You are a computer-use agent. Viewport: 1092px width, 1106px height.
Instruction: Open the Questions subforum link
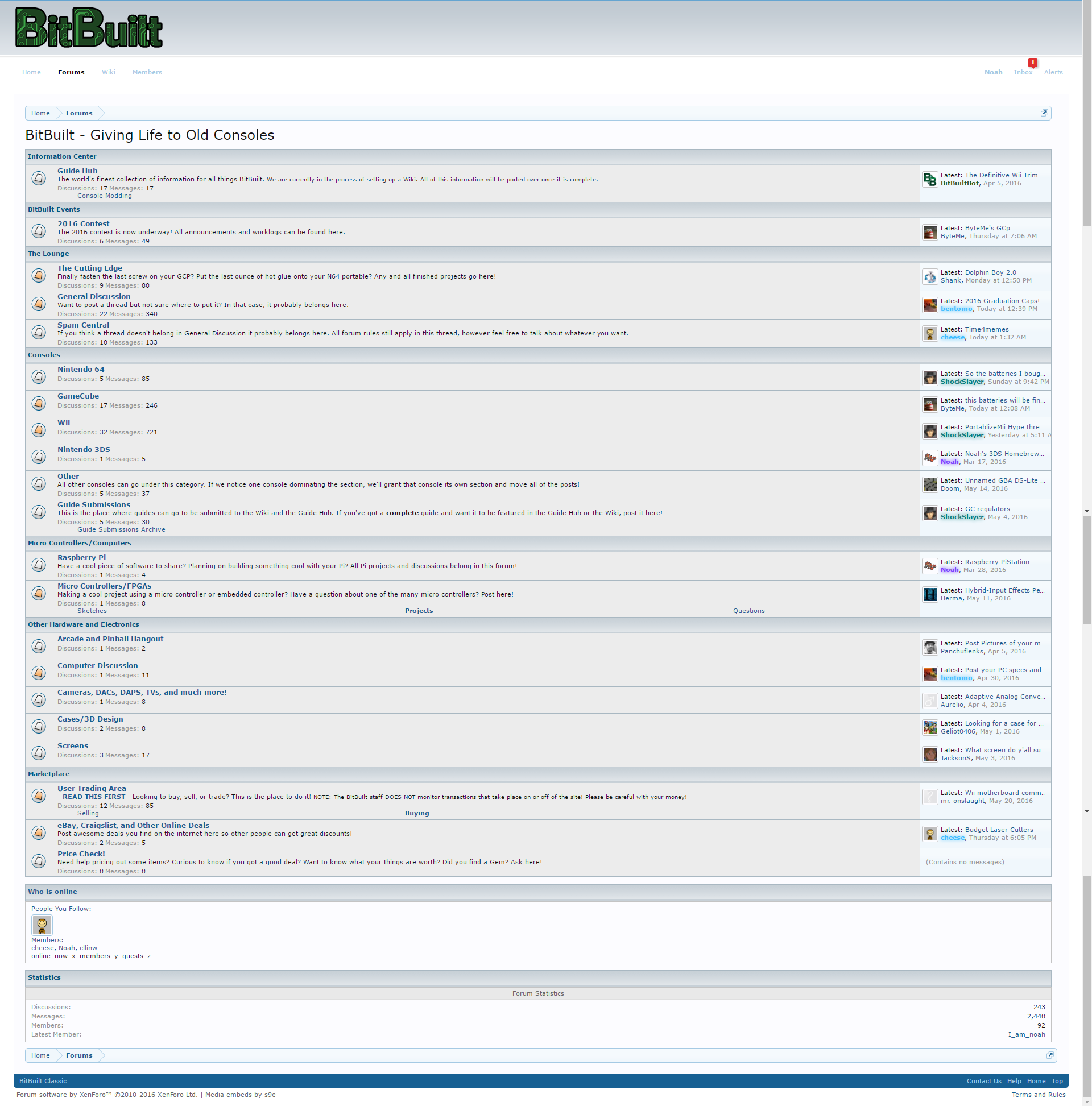click(748, 611)
